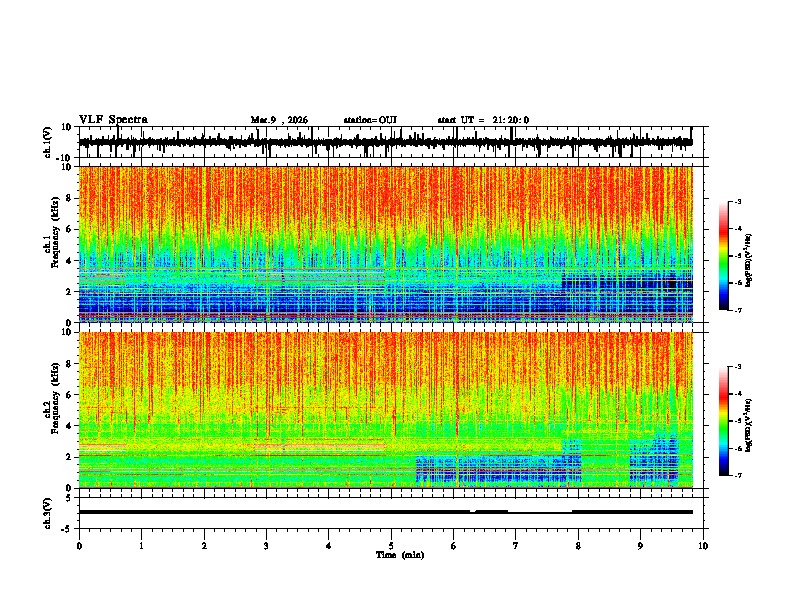This screenshot has height=612, width=792.
Task: Click the -4 tick on ch.2 colorbar
Action: (x=738, y=394)
